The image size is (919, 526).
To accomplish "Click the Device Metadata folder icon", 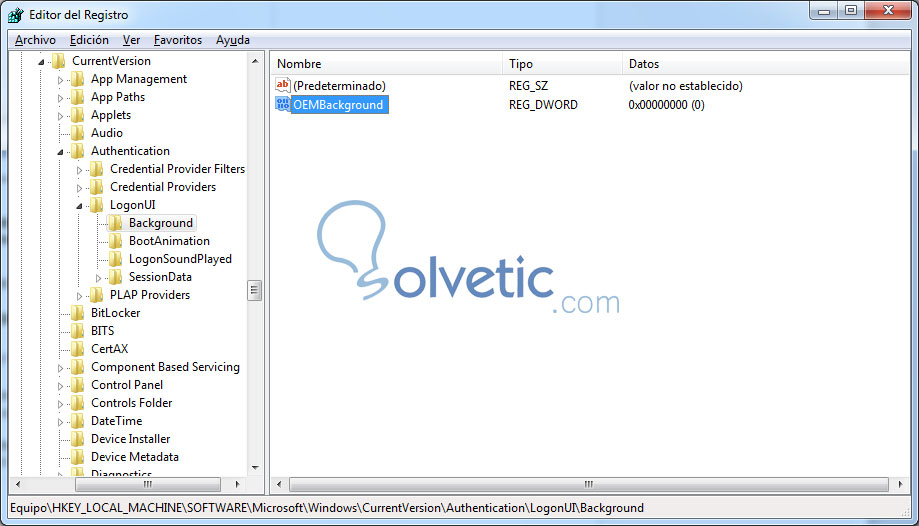I will pyautogui.click(x=77, y=457).
